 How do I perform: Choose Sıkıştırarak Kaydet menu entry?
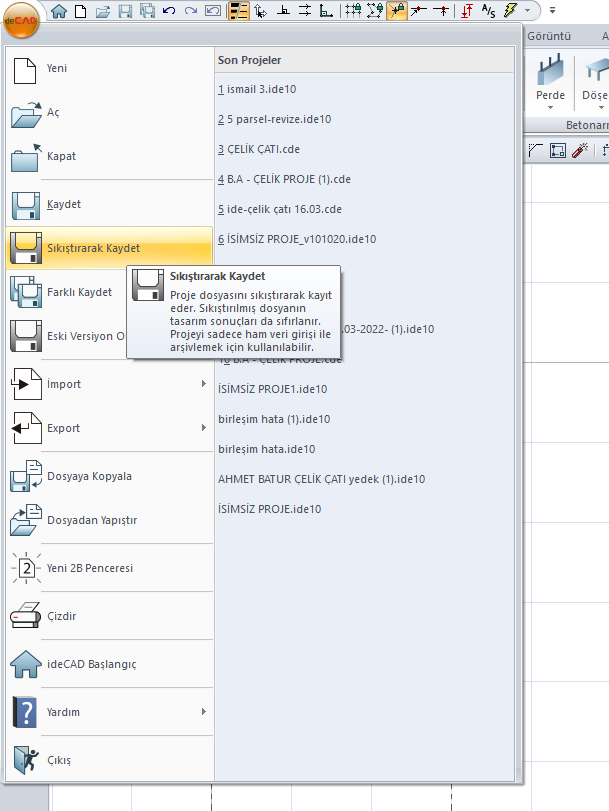click(109, 248)
